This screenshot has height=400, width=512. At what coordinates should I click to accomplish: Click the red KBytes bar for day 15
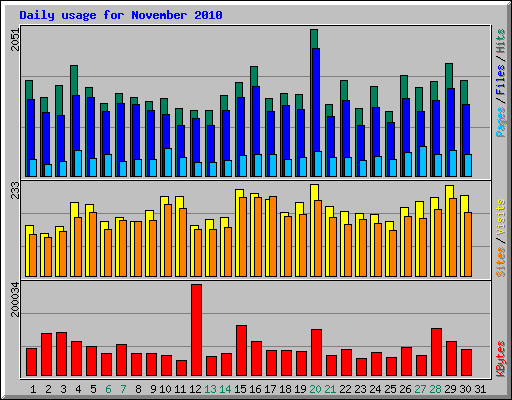[x=241, y=351]
